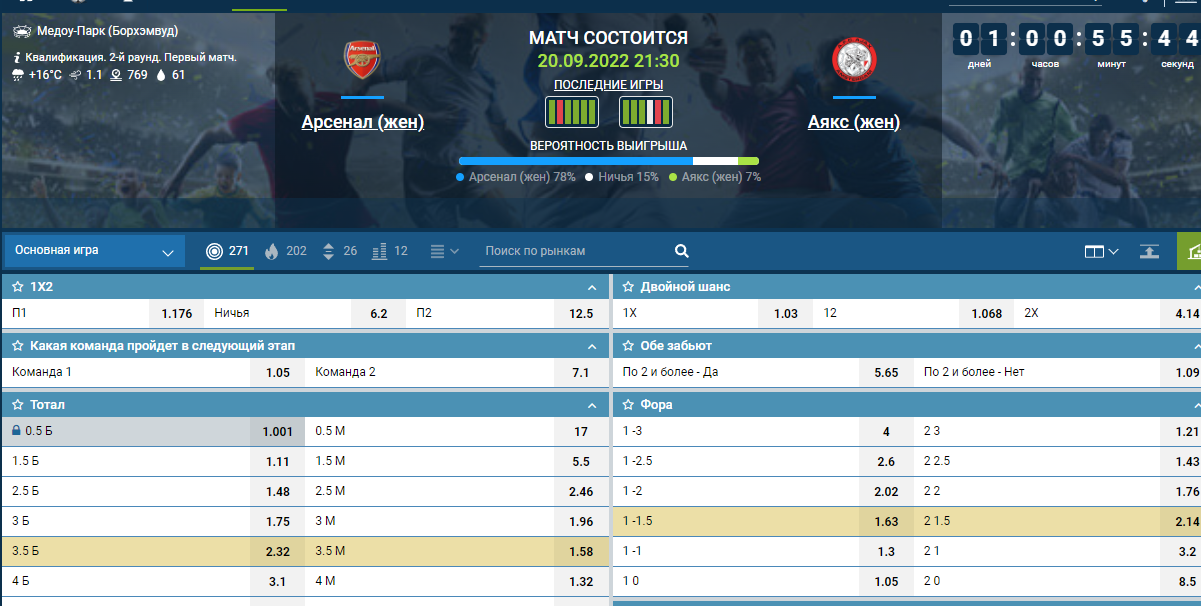Click the Arsenal team logo

click(x=362, y=61)
